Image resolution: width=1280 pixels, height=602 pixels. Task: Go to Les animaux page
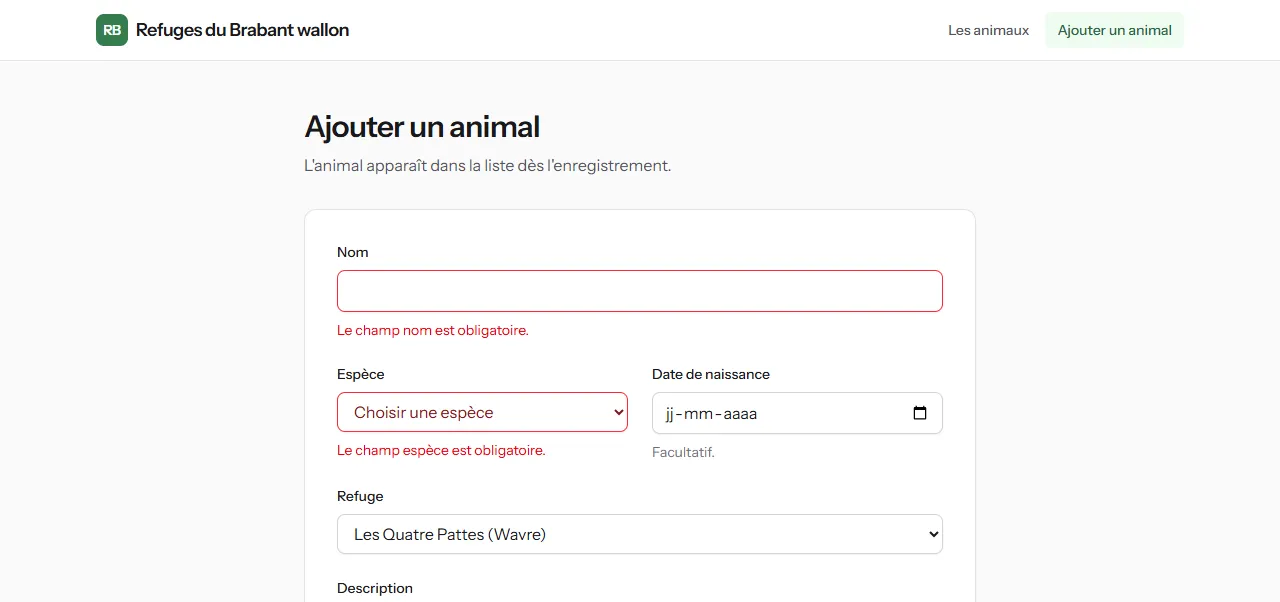[x=988, y=30]
